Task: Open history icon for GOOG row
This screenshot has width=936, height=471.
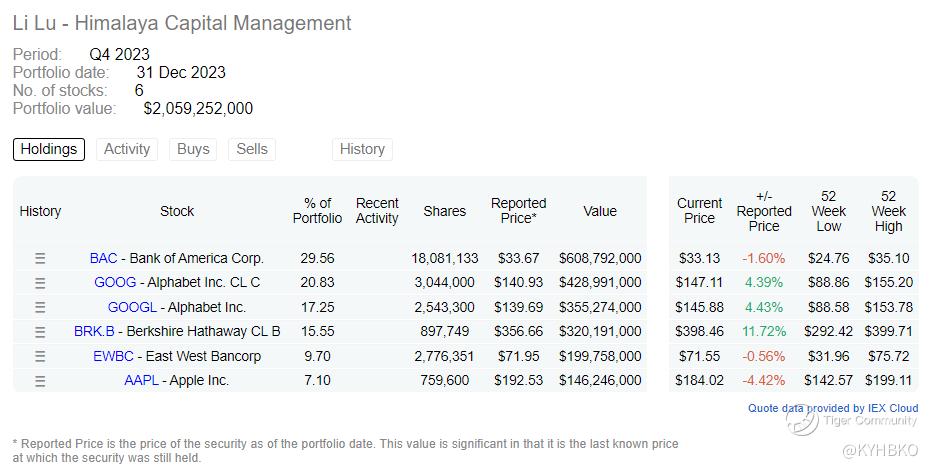Action: 40,283
